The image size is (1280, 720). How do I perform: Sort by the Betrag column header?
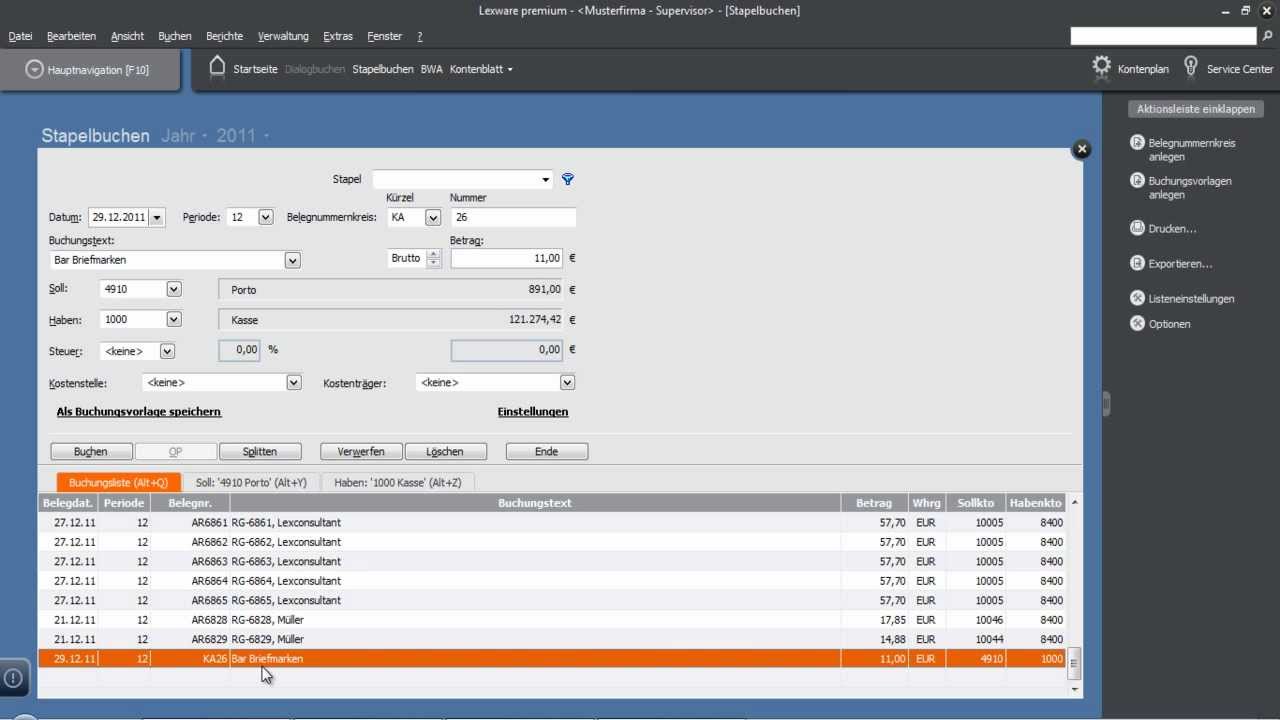click(874, 503)
